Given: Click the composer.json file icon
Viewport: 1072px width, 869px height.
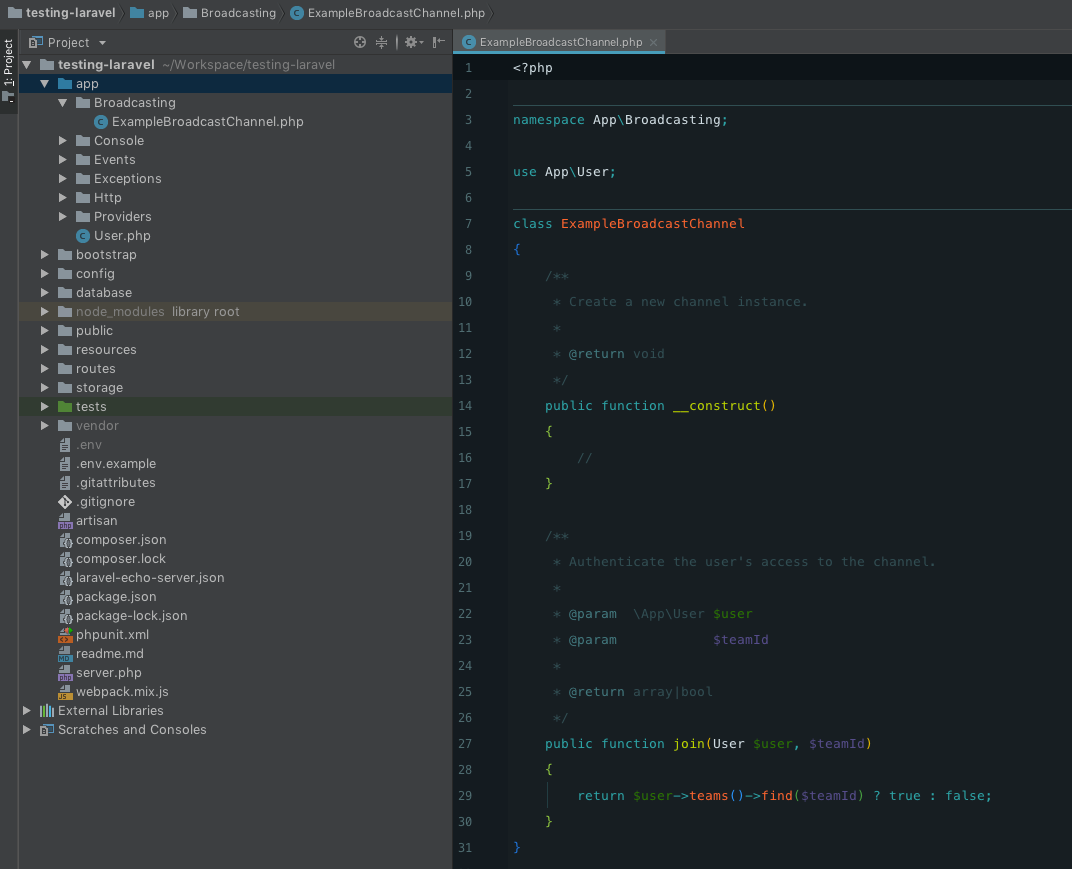Looking at the screenshot, I should tap(66, 539).
